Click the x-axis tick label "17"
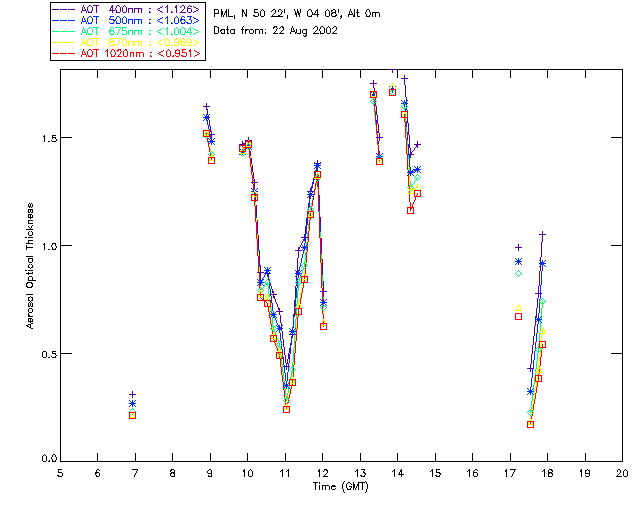 pyautogui.click(x=510, y=473)
